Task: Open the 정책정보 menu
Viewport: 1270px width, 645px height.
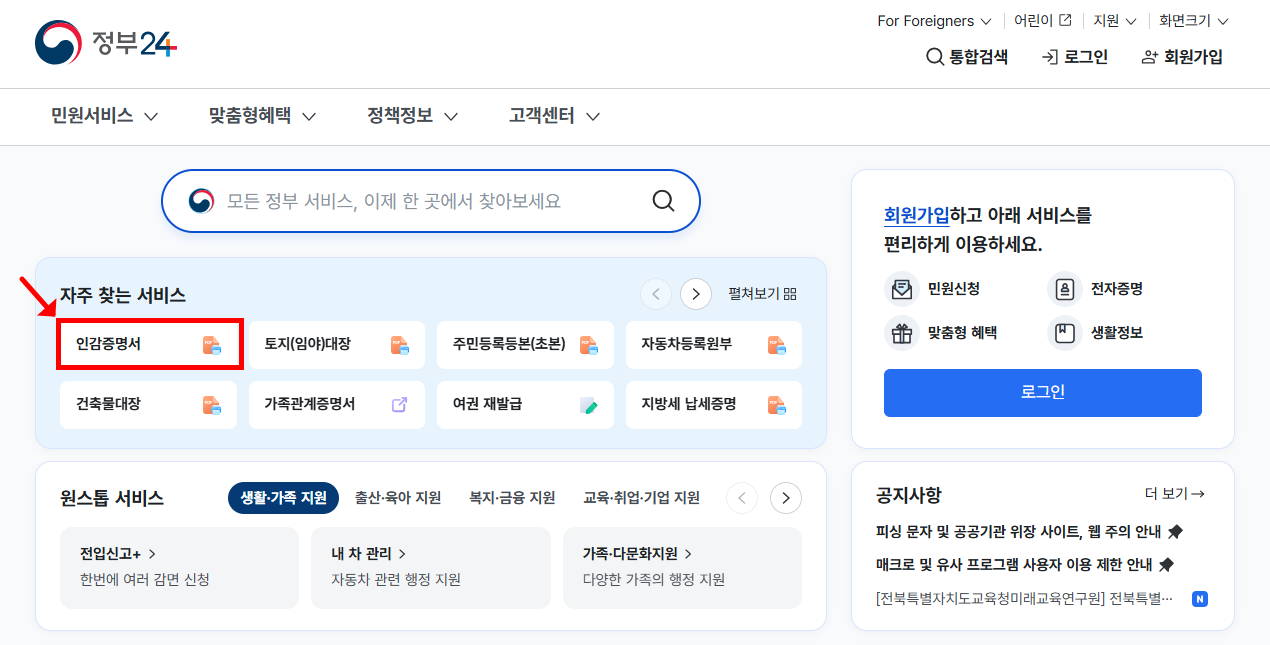Action: pyautogui.click(x=413, y=116)
